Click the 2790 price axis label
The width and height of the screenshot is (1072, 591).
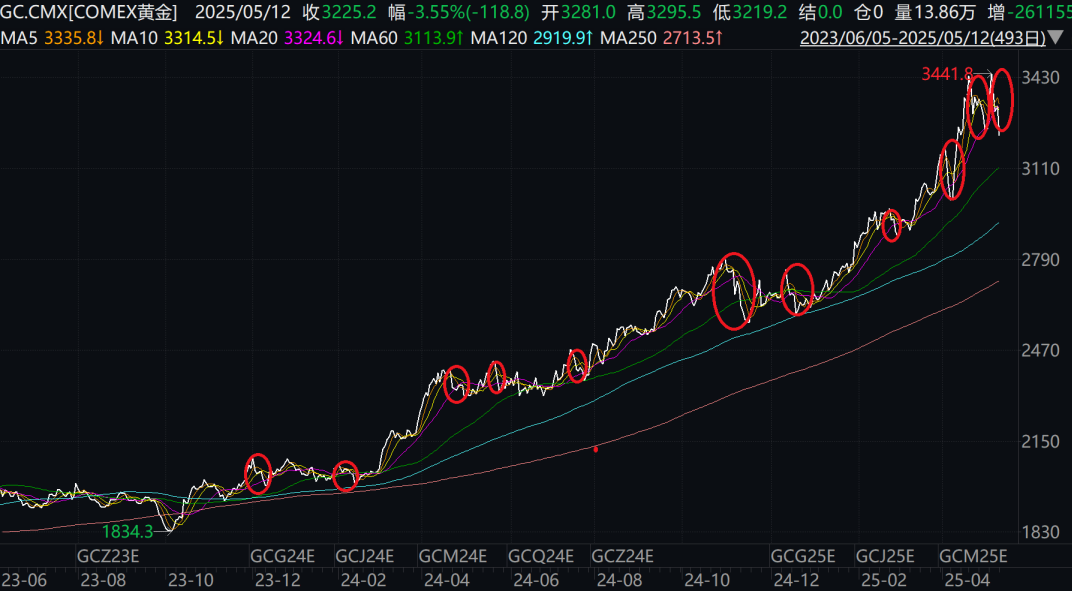pos(1041,260)
